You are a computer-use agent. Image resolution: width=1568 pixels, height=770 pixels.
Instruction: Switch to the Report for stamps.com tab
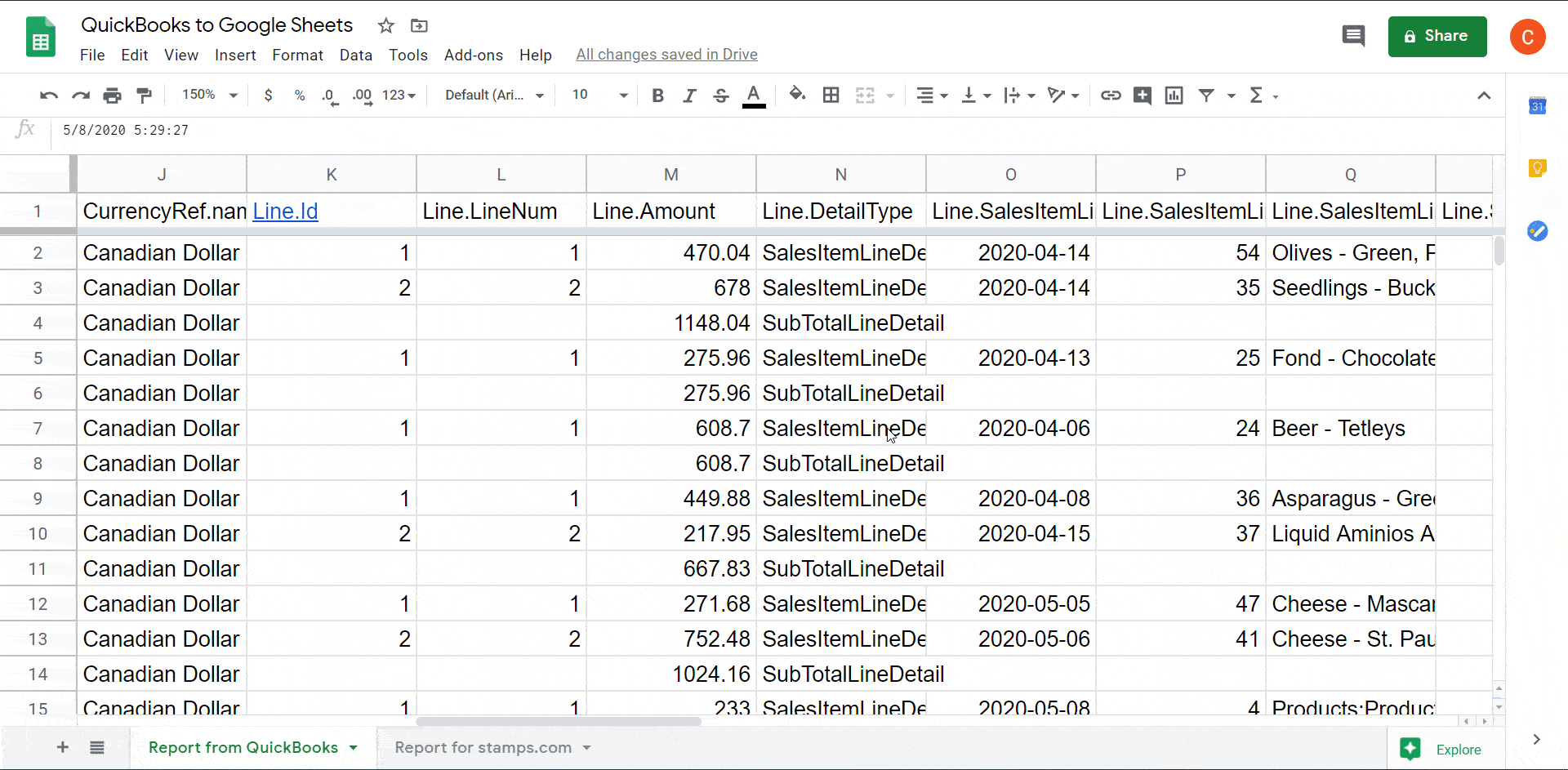point(483,747)
